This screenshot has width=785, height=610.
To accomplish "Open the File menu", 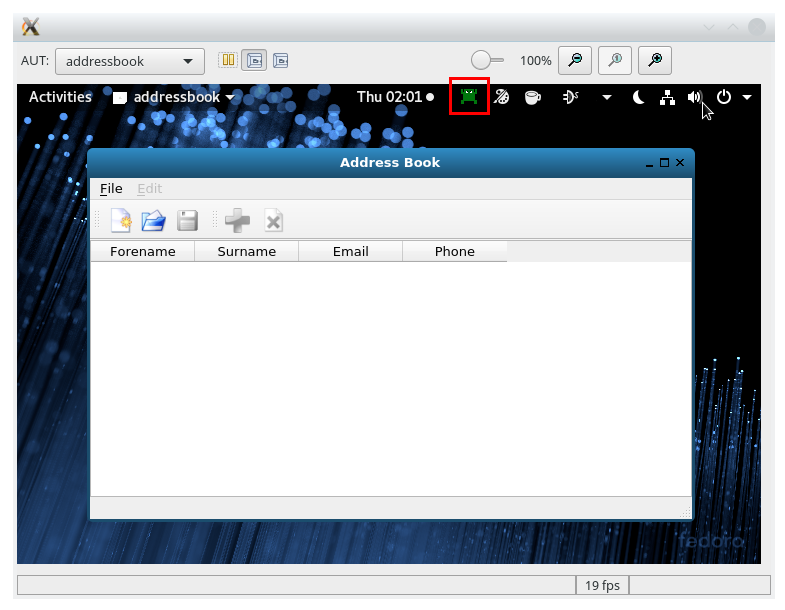I will (x=111, y=189).
